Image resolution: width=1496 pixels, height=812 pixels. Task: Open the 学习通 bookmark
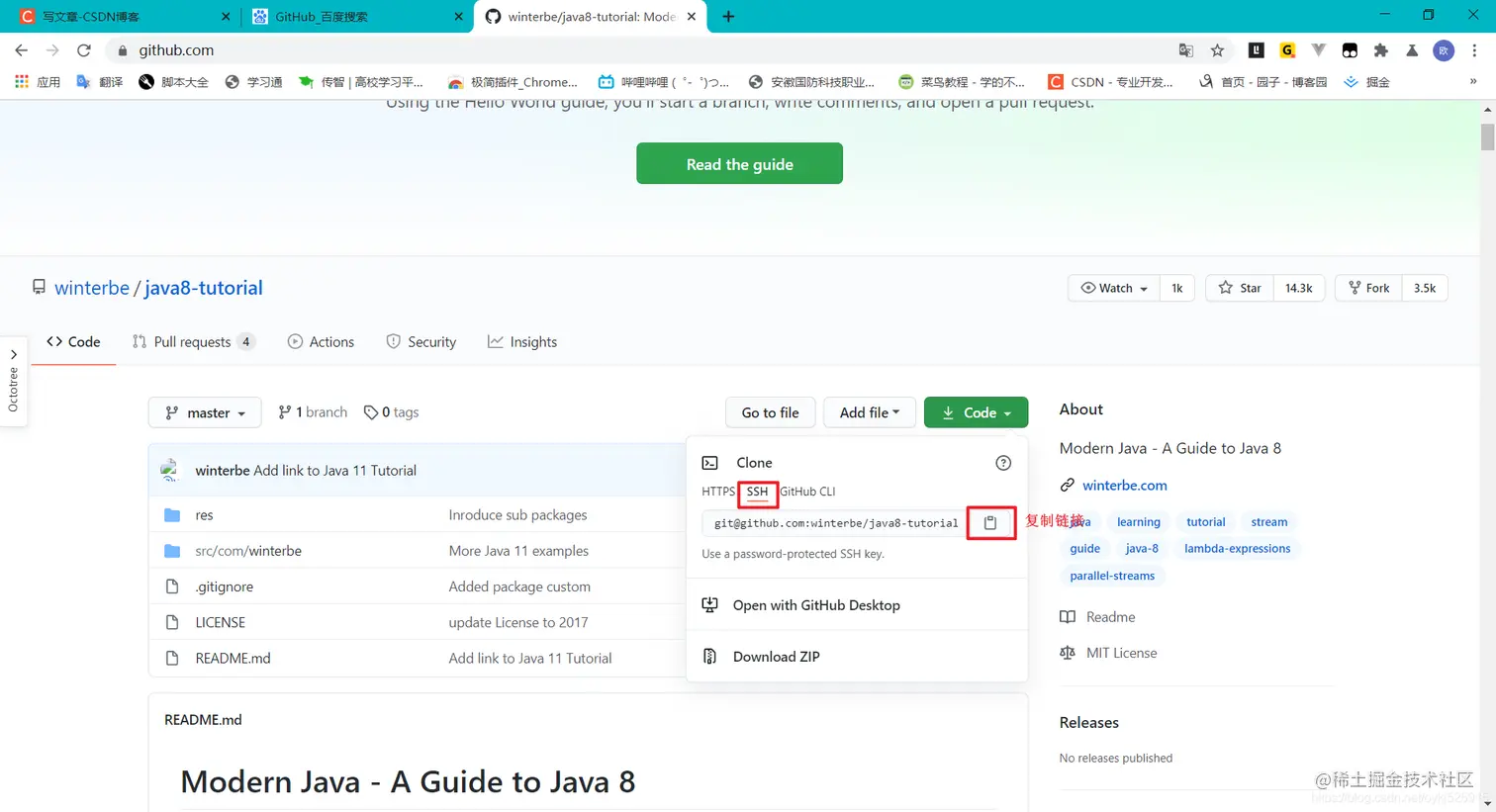254,82
